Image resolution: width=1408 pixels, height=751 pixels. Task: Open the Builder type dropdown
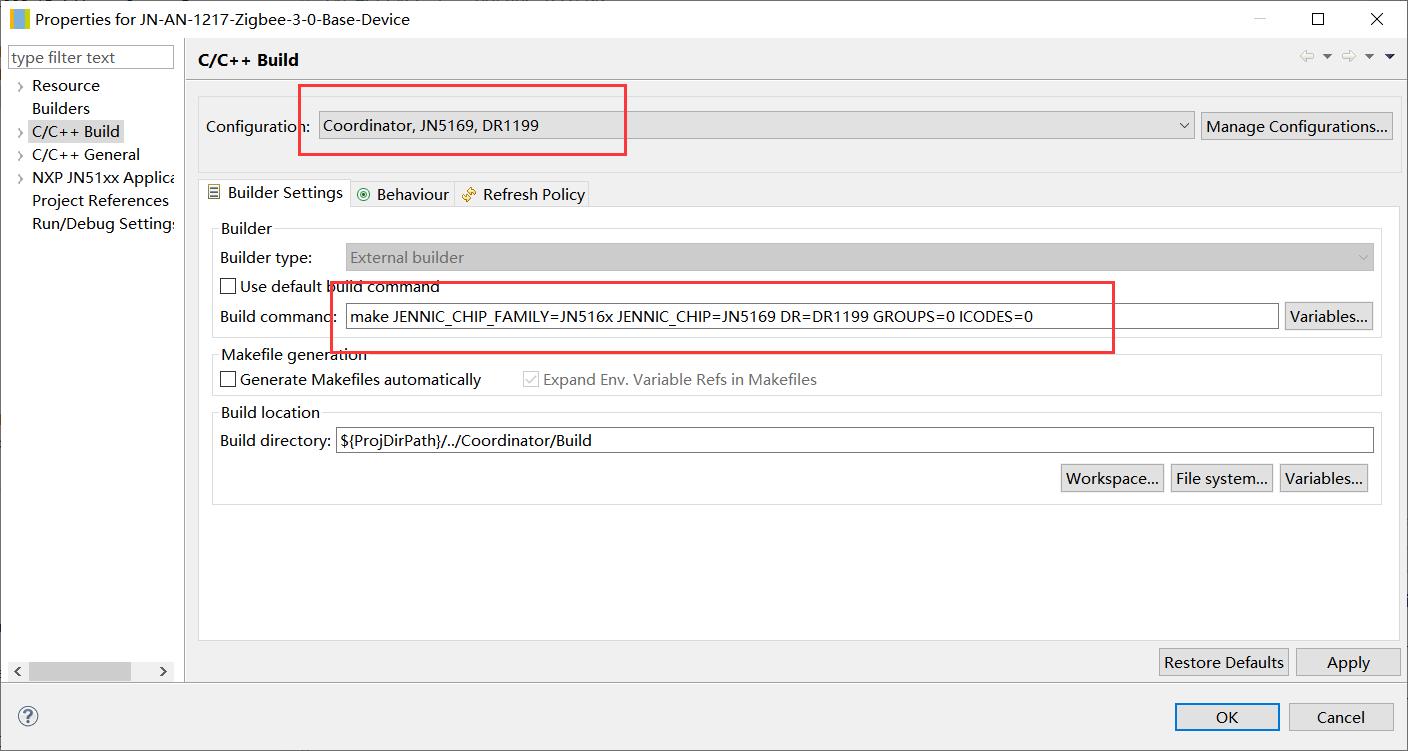[x=860, y=257]
